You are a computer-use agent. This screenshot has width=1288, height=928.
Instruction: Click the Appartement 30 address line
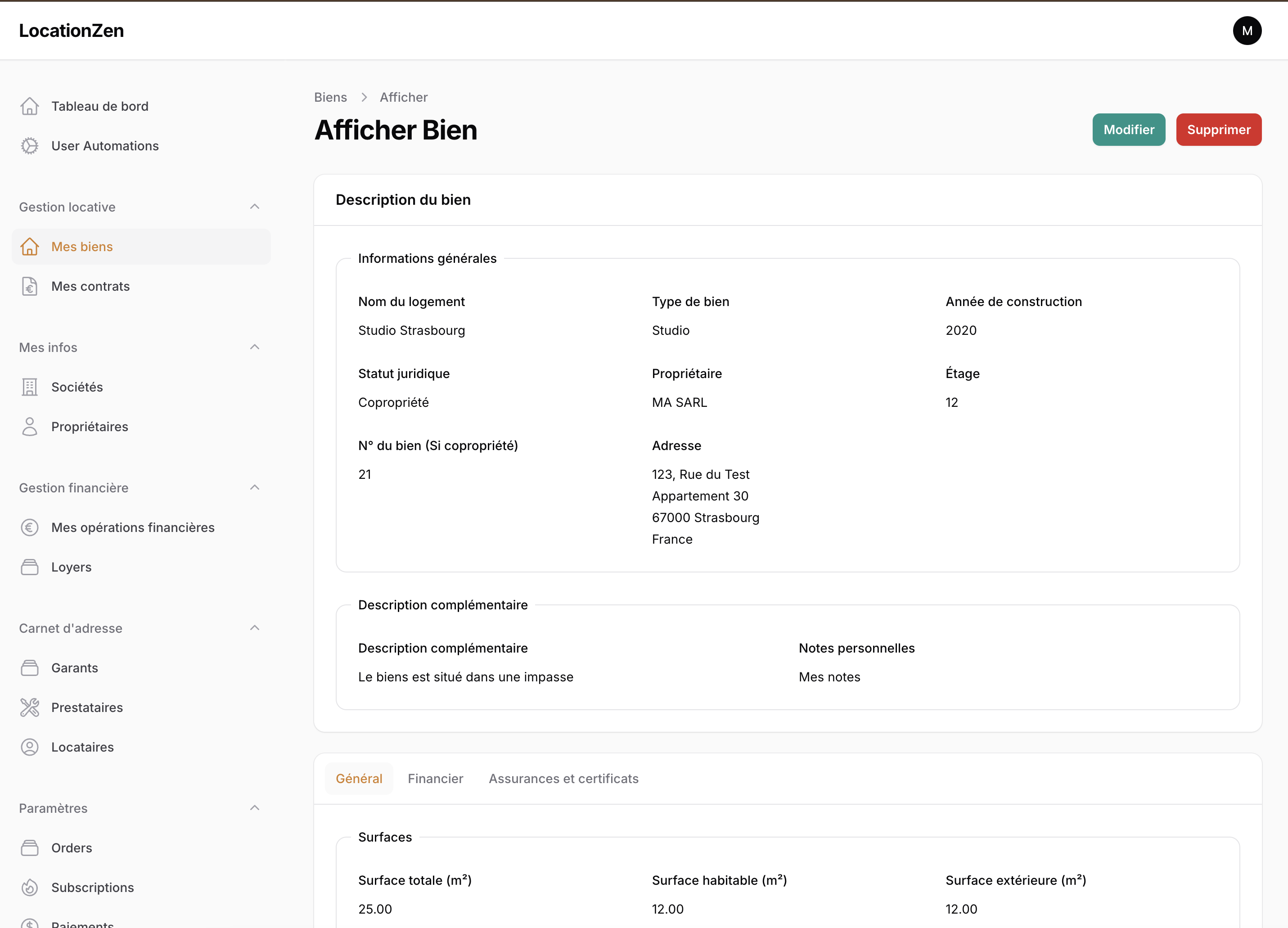coord(700,496)
